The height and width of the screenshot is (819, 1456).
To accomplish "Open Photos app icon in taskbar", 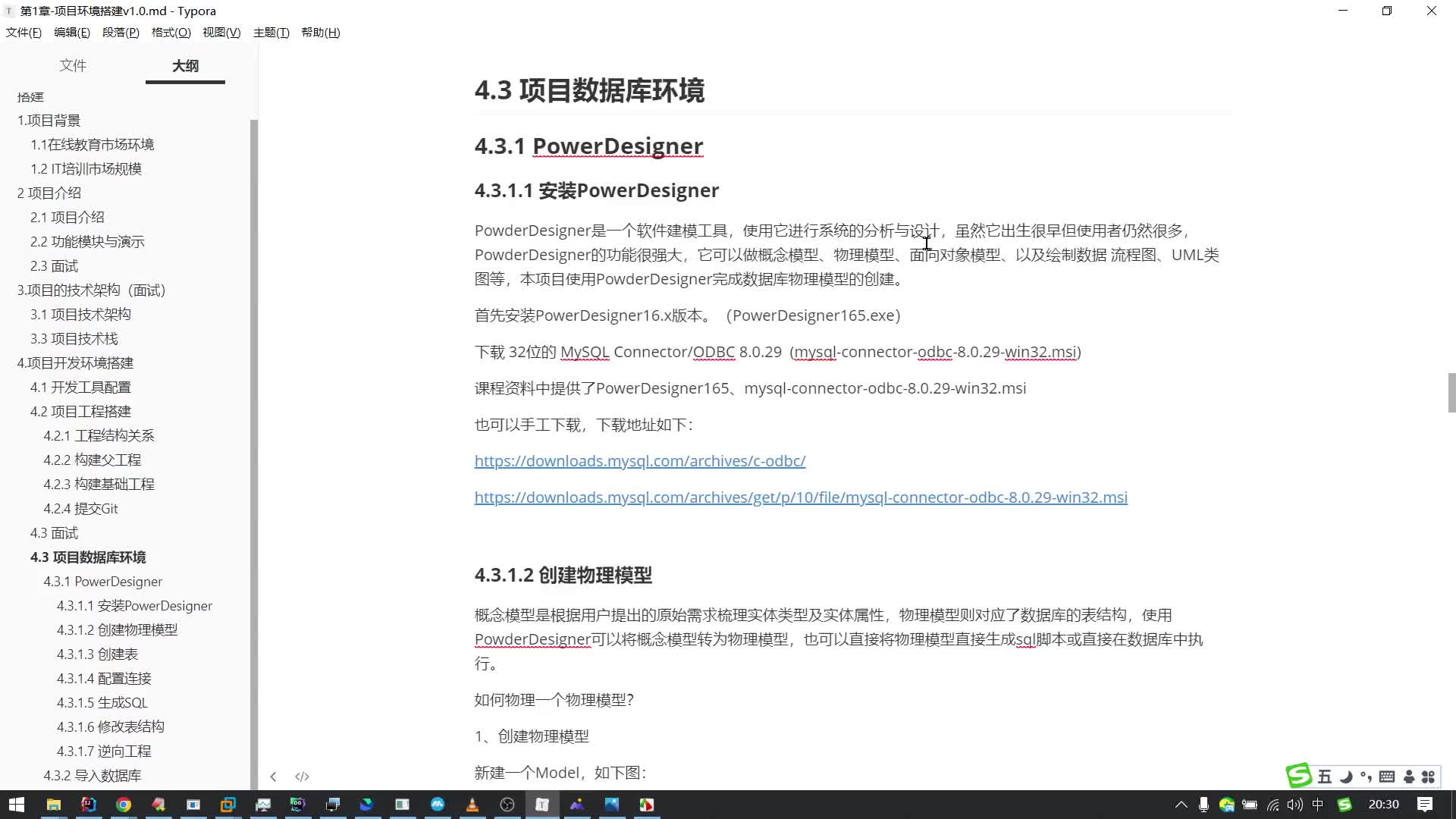I will (611, 805).
